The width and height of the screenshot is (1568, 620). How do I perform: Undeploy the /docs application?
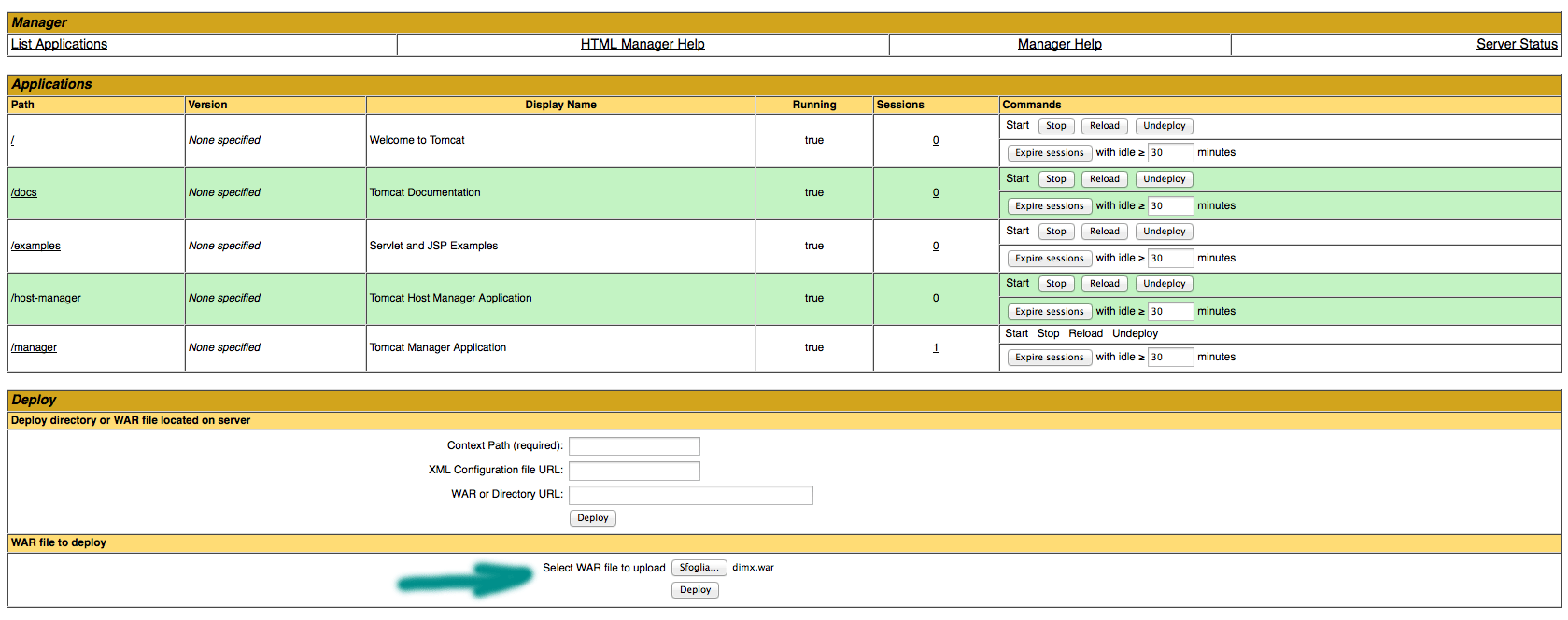tap(1165, 179)
